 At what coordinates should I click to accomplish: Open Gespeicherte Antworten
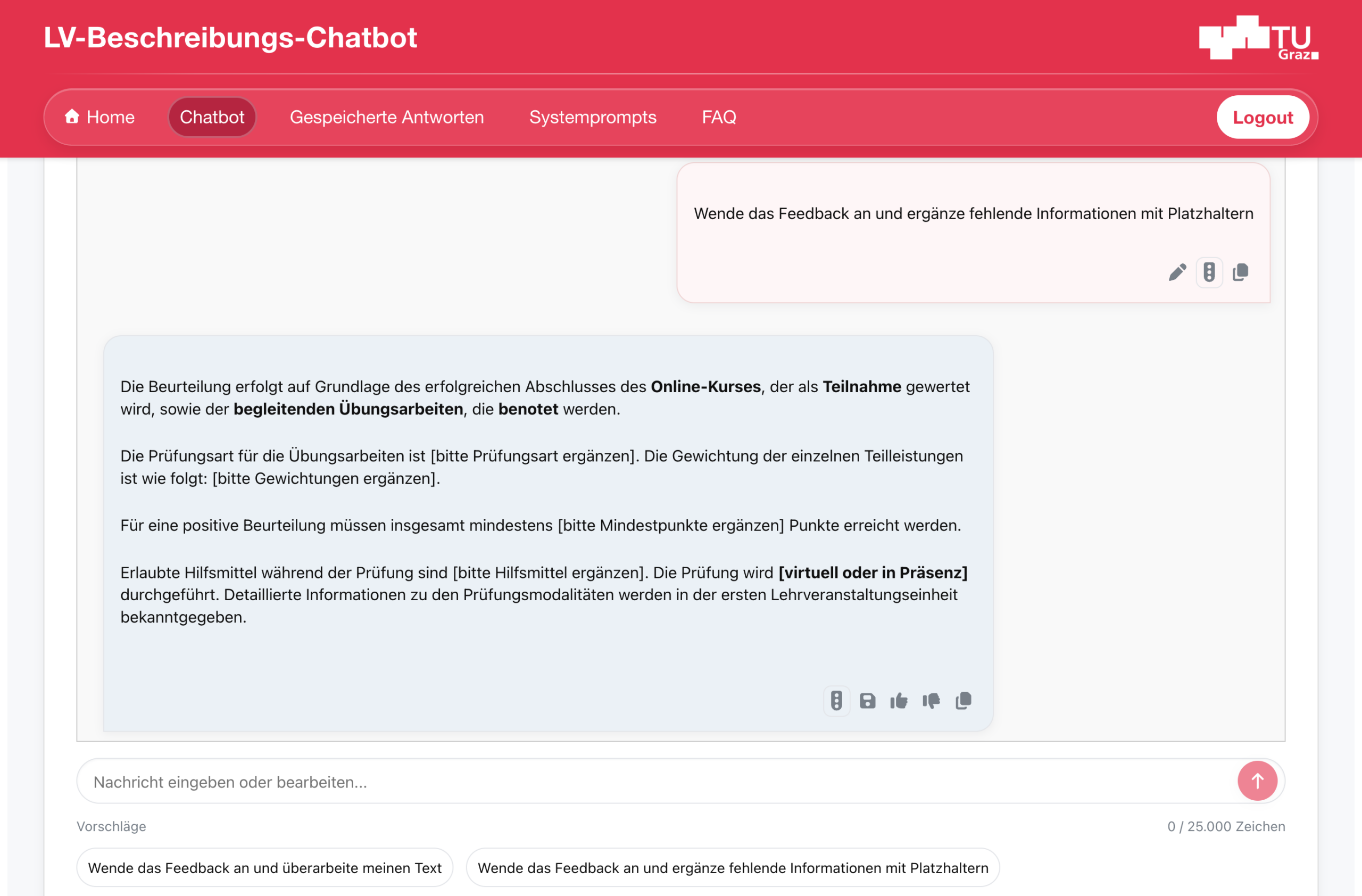386,117
